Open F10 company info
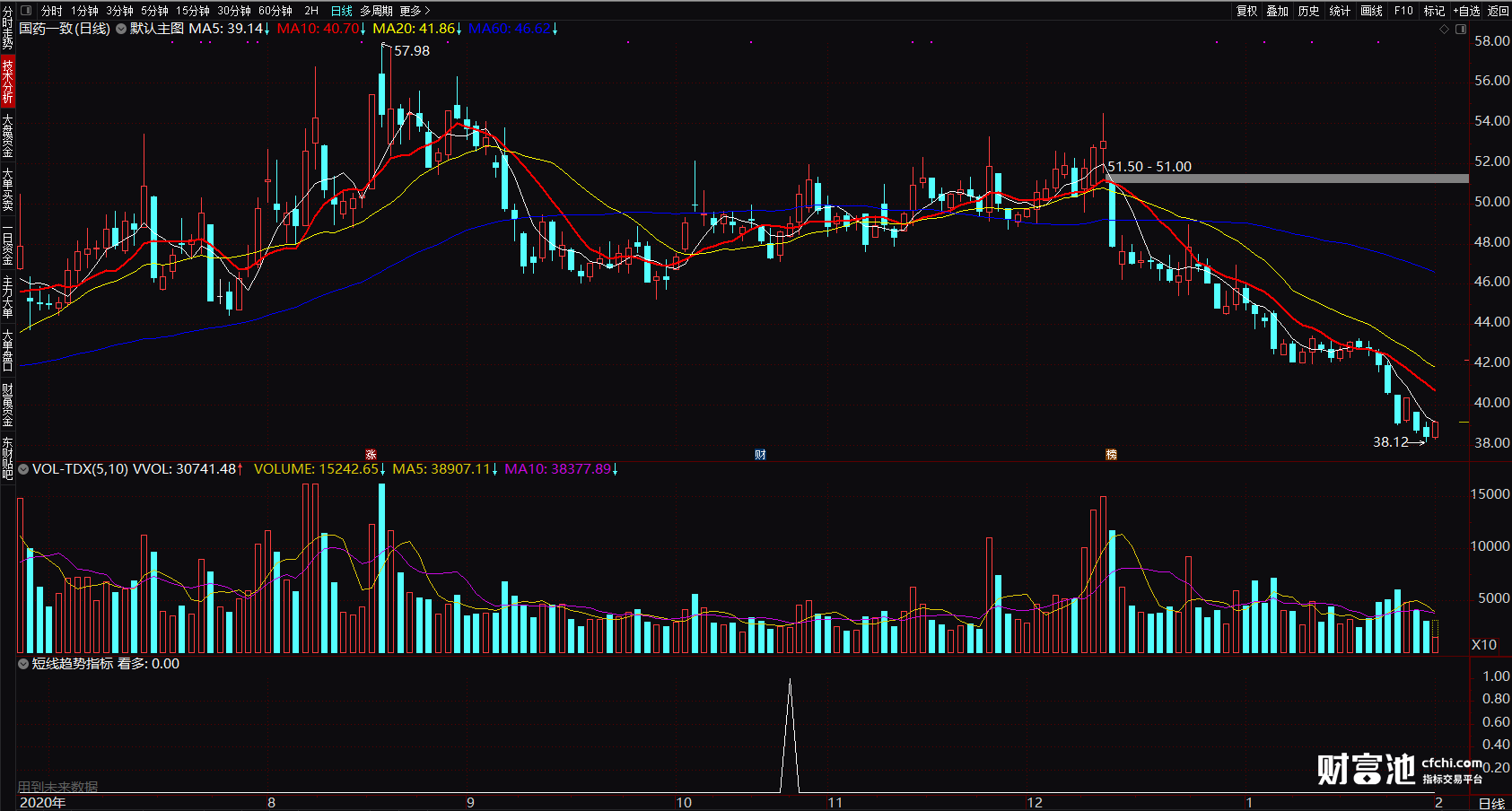This screenshot has width=1512, height=811. coord(1403,11)
